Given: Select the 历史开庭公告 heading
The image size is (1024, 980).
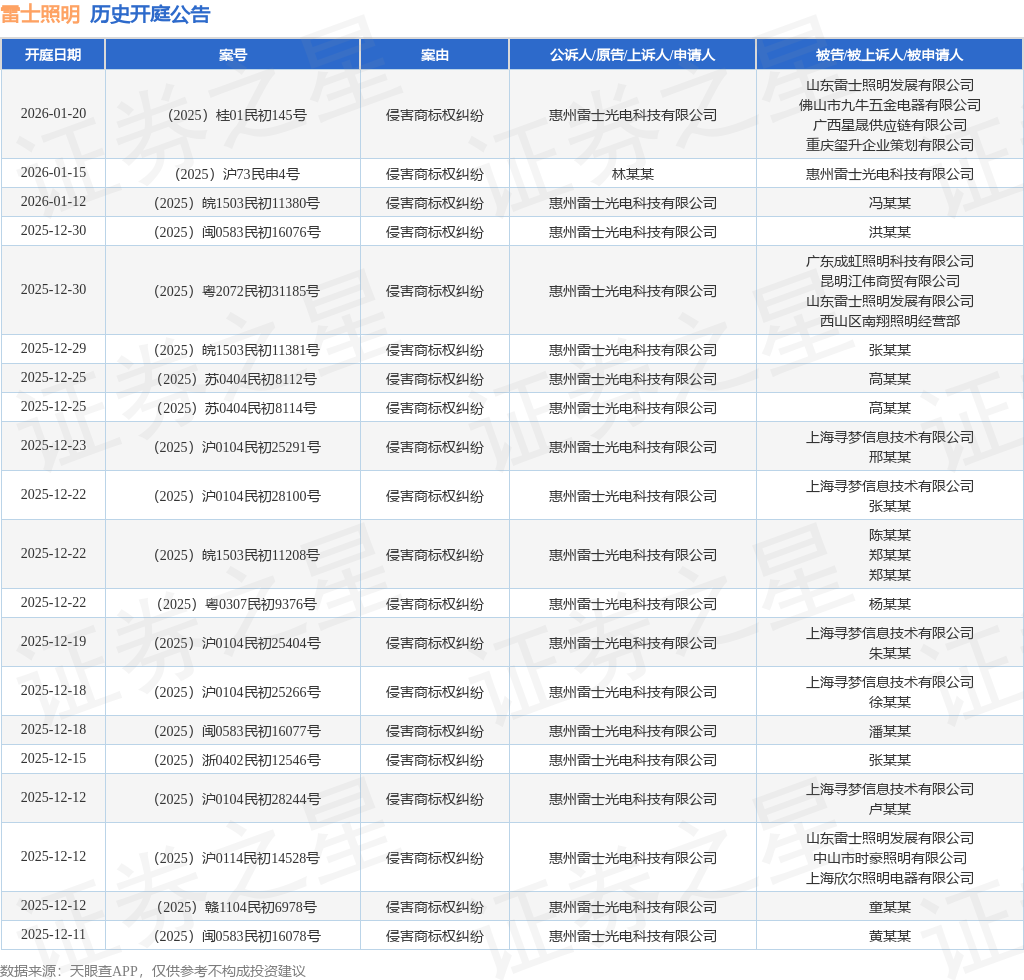Looking at the screenshot, I should click(x=150, y=14).
